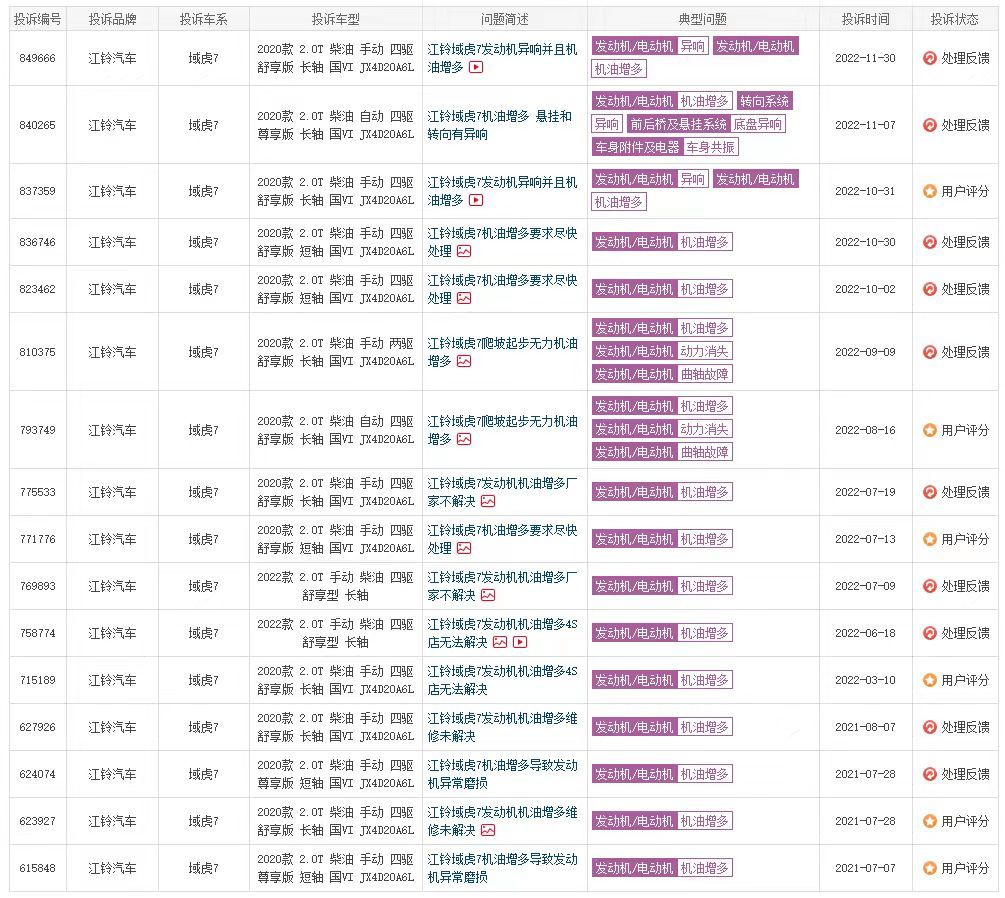Click 处理反馈 status icon for complaint 810375

[929, 352]
